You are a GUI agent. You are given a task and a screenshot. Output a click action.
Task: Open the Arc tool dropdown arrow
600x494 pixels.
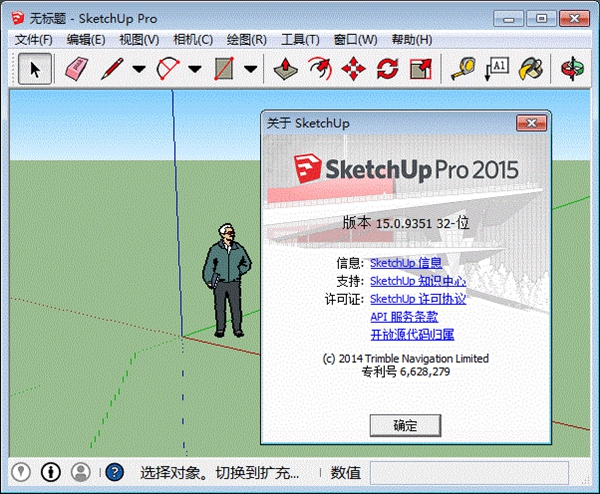[x=194, y=69]
